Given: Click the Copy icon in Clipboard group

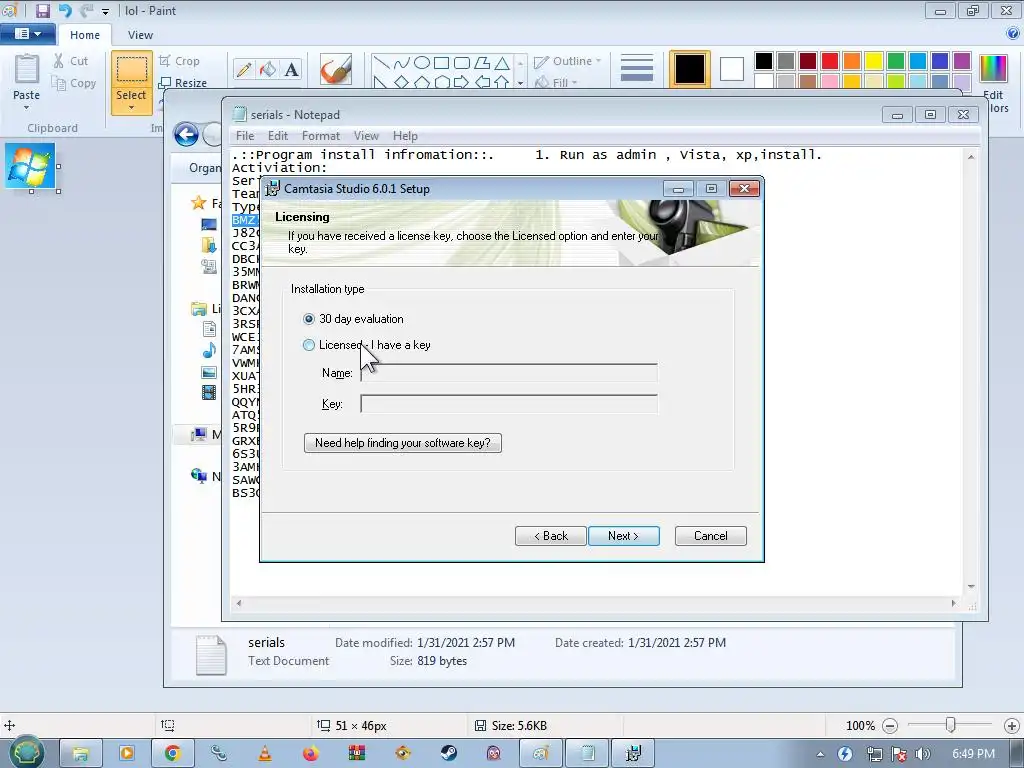Looking at the screenshot, I should pos(59,83).
